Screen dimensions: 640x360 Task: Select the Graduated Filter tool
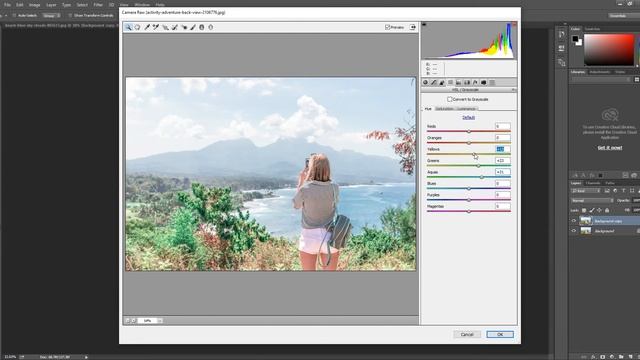coord(202,27)
